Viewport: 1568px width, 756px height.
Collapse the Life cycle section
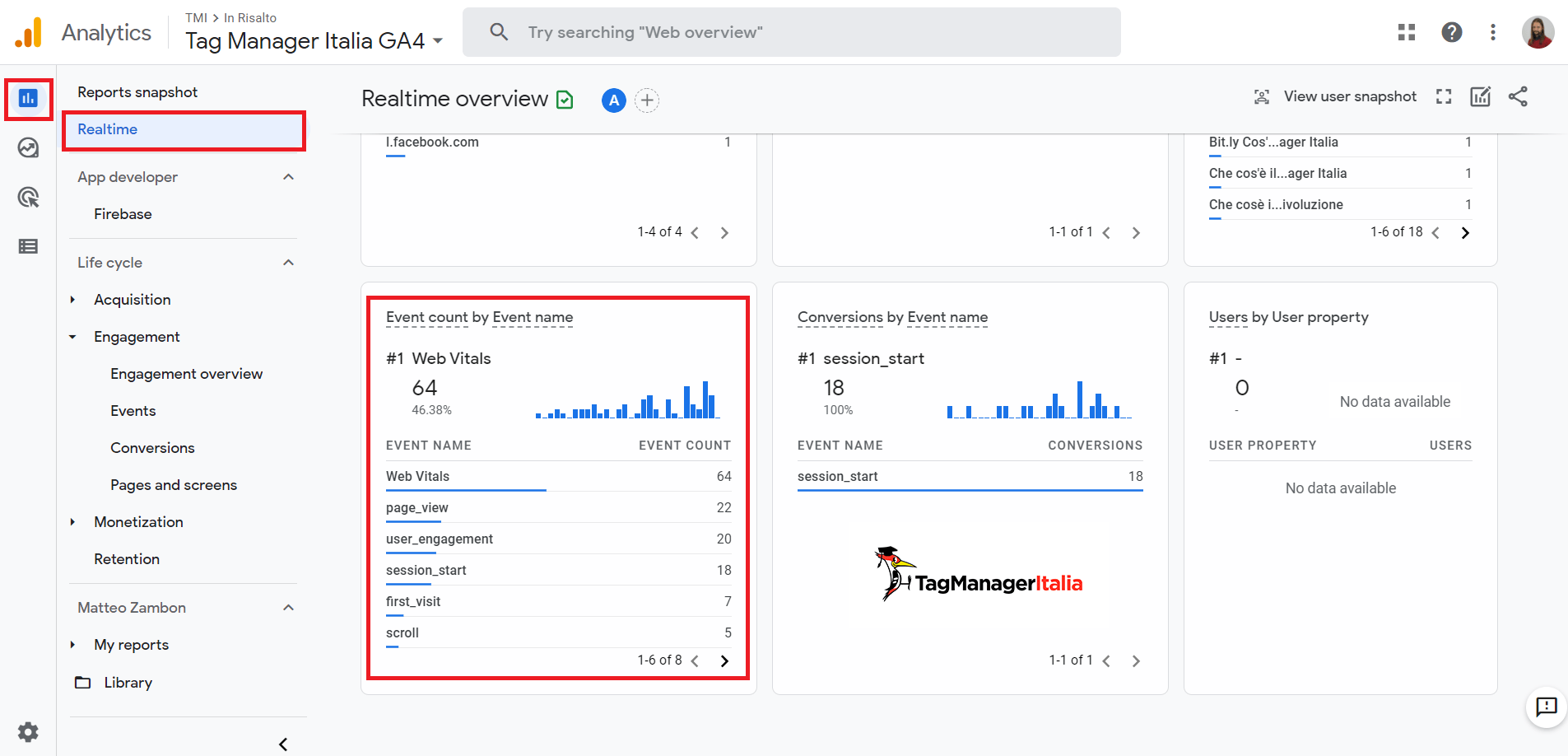tap(288, 263)
